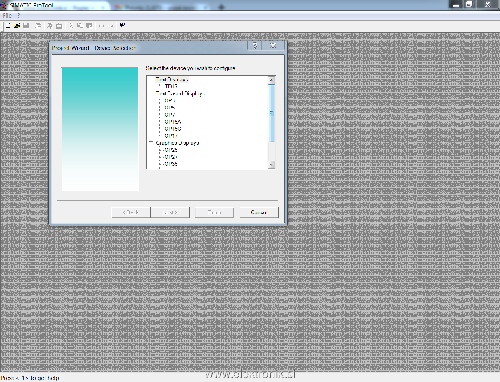The height and width of the screenshot is (382, 500).
Task: Expand the OP27 tree node
Action: click(160, 157)
